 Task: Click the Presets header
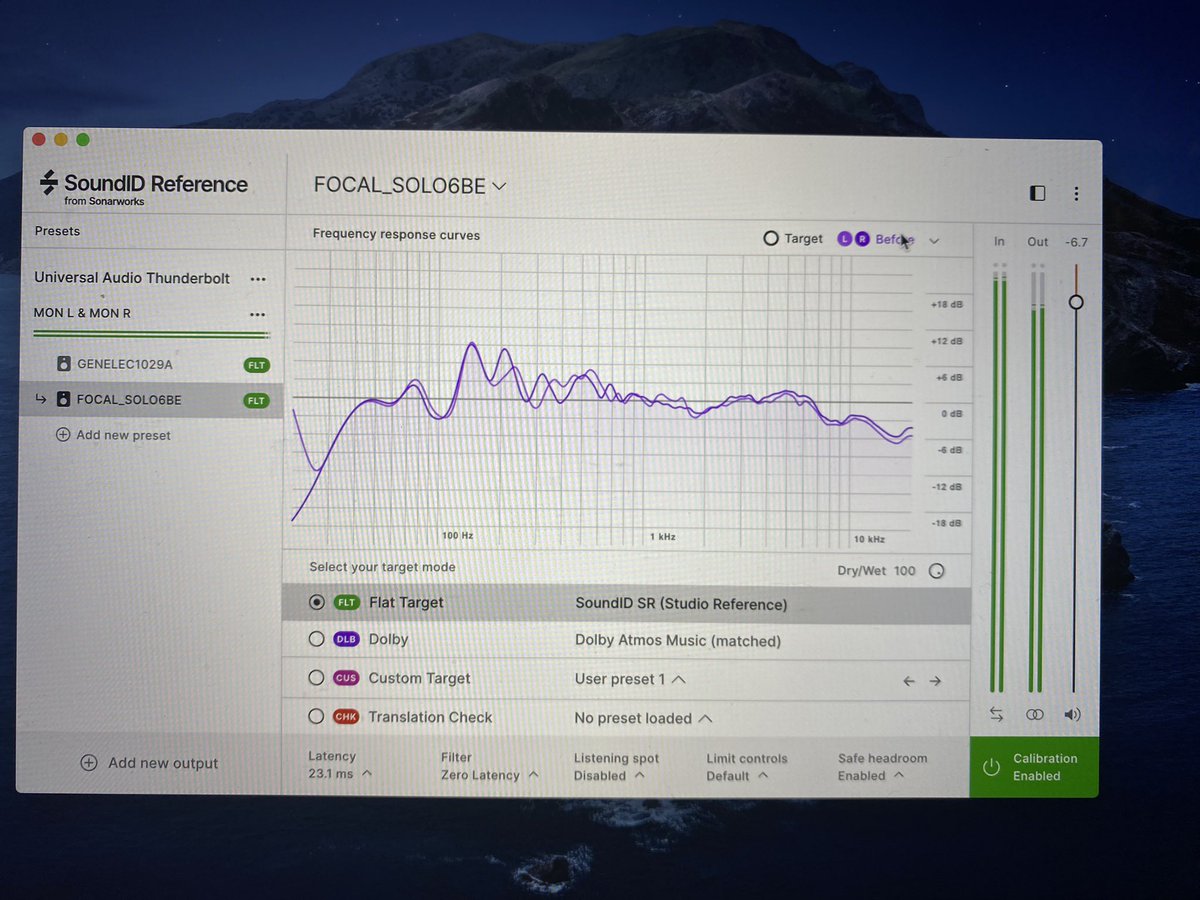point(57,231)
